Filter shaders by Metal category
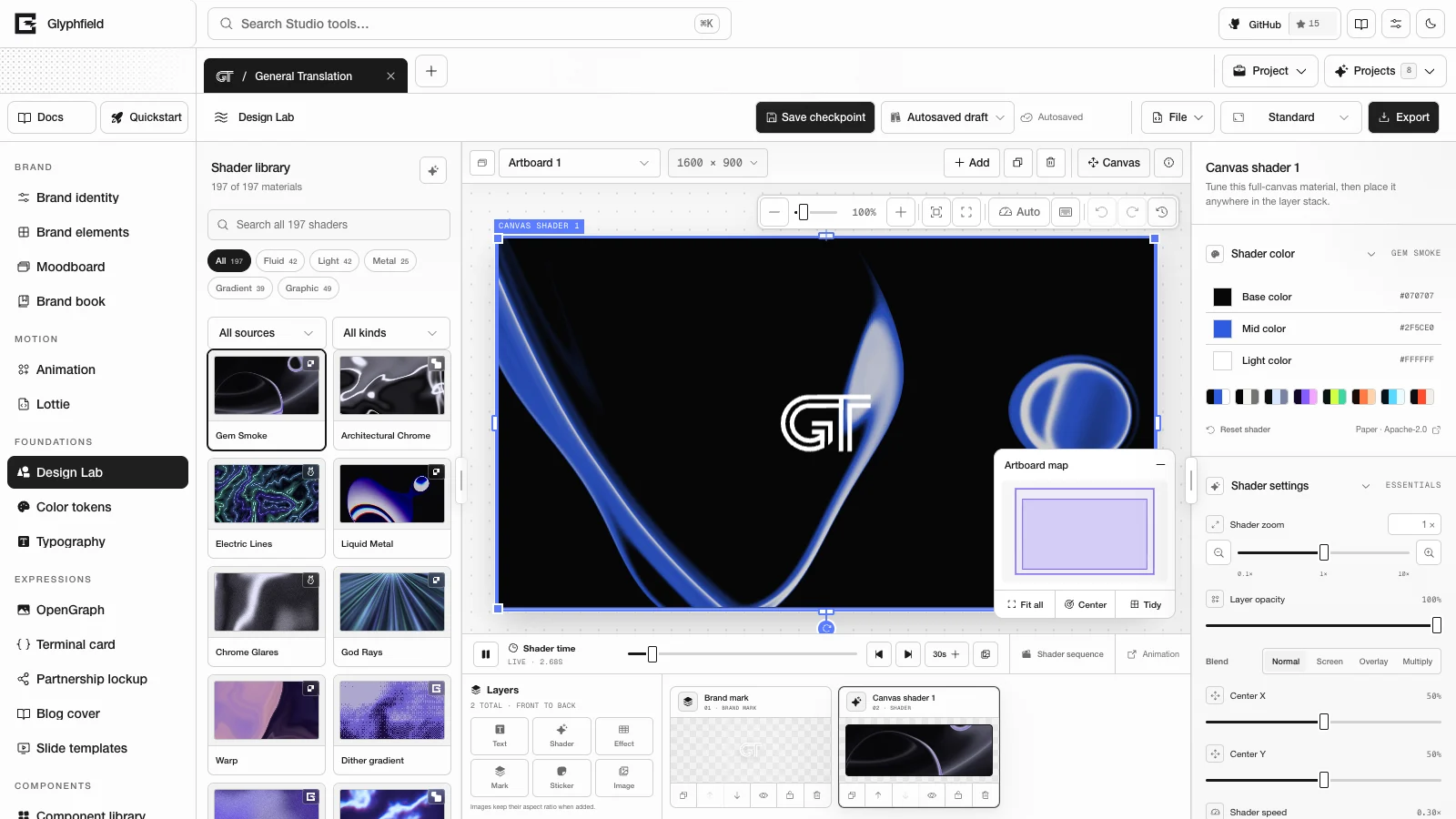Viewport: 1456px width, 819px height. point(390,261)
